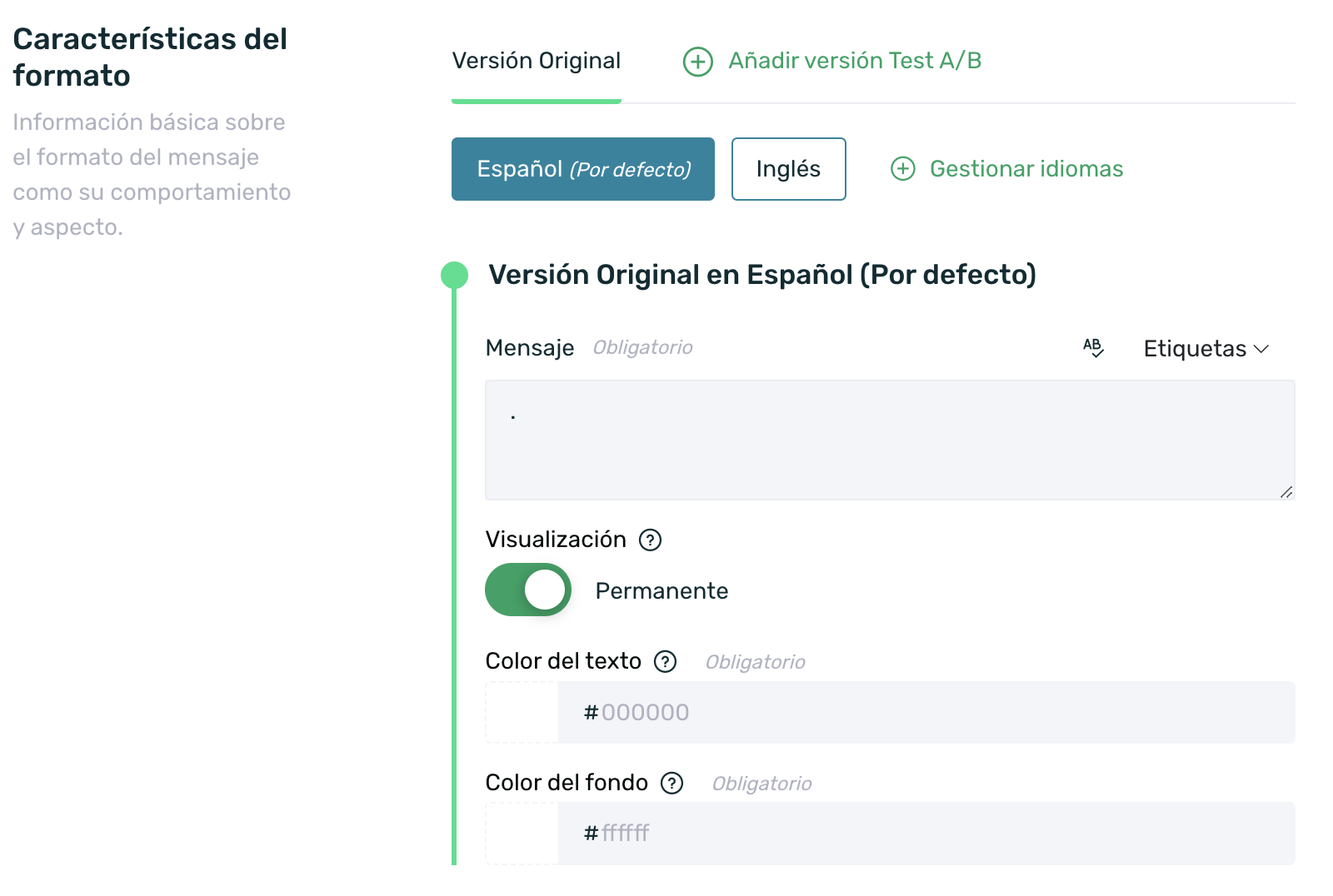
Task: Select the Inglés language button
Action: tap(789, 169)
